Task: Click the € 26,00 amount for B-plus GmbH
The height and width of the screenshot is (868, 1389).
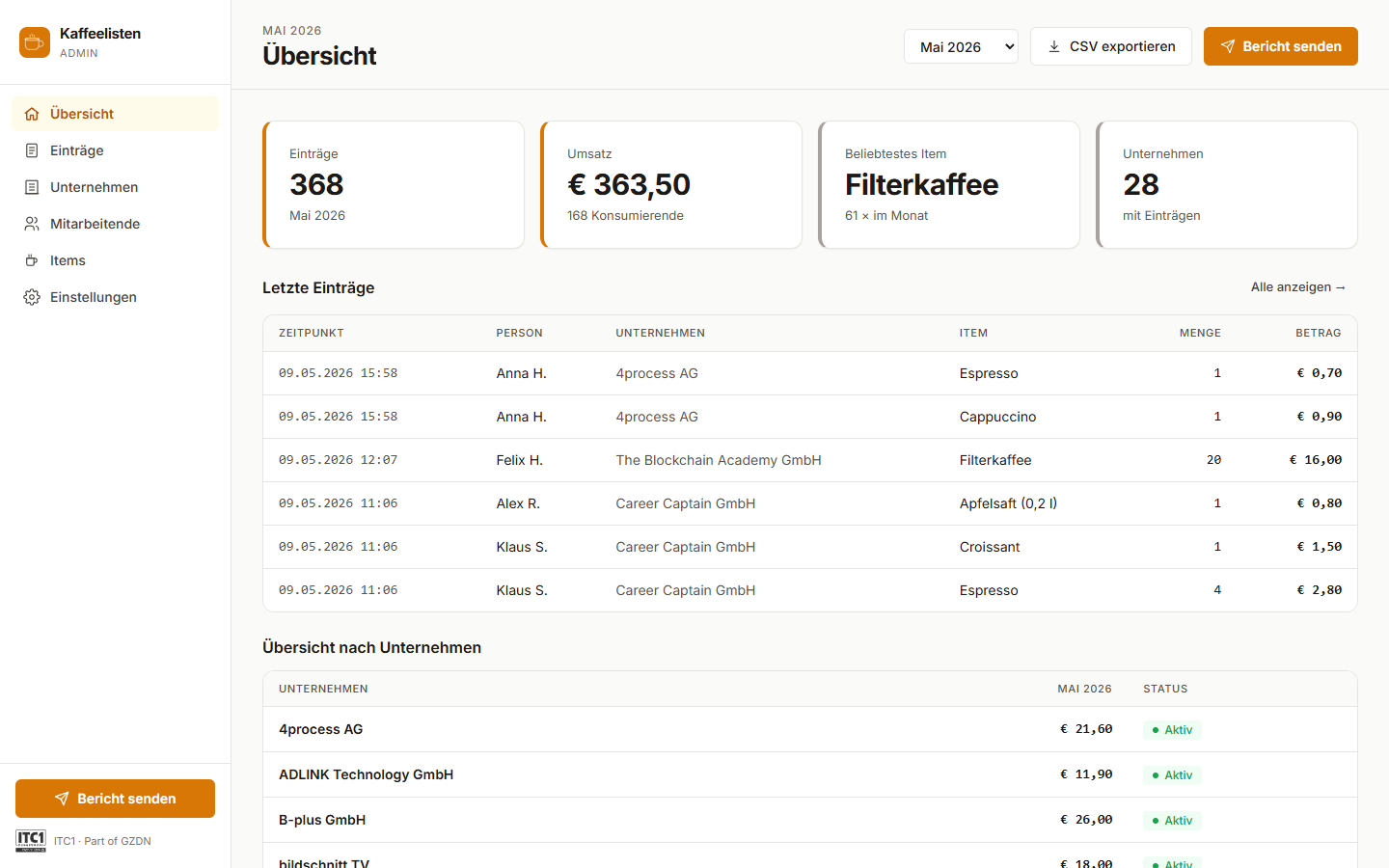Action: [x=1086, y=820]
